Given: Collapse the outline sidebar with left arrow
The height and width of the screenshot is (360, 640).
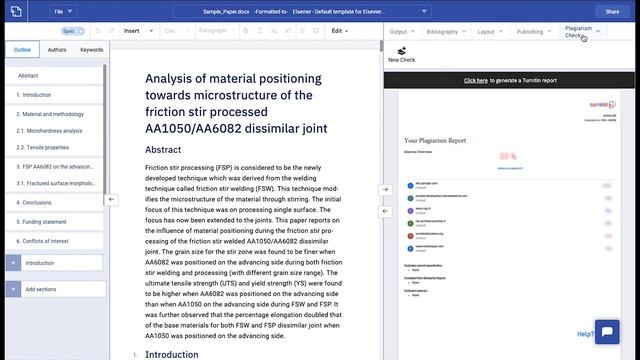Looking at the screenshot, I should point(111,200).
